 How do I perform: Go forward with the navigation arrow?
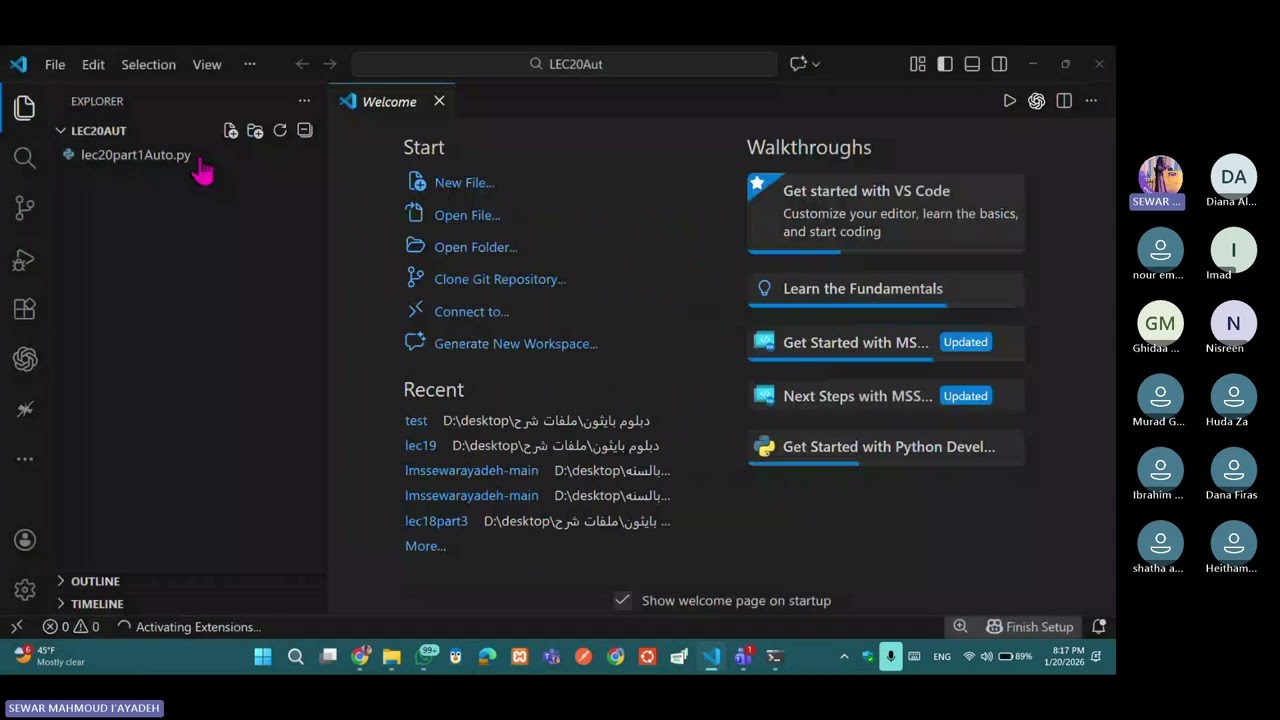tap(330, 64)
